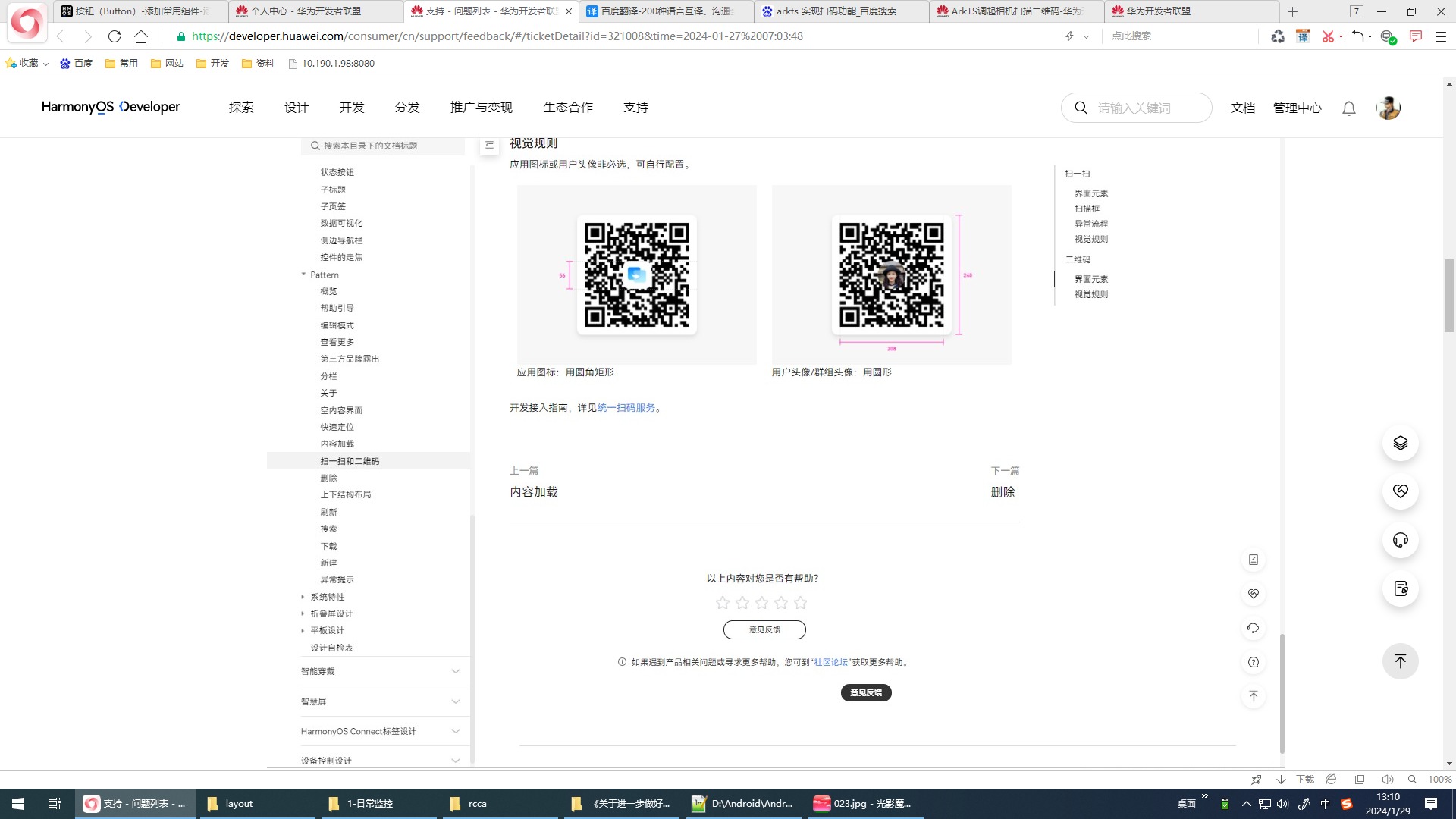Open new browser tab plus icon

[1293, 11]
